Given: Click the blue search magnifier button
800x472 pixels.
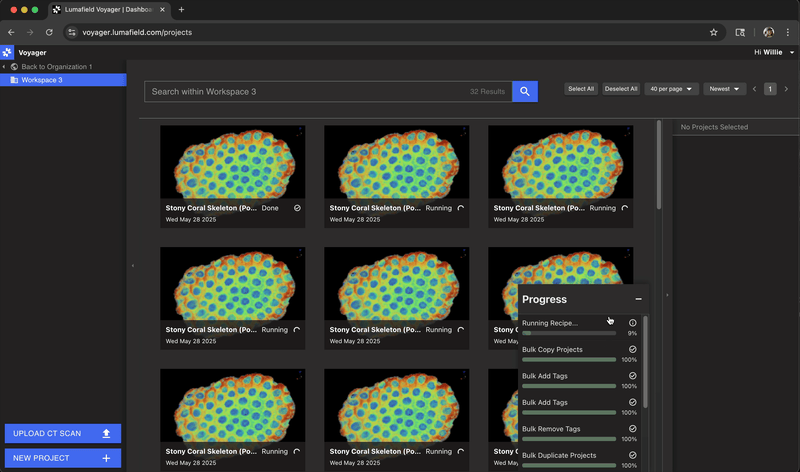Looking at the screenshot, I should pos(525,92).
